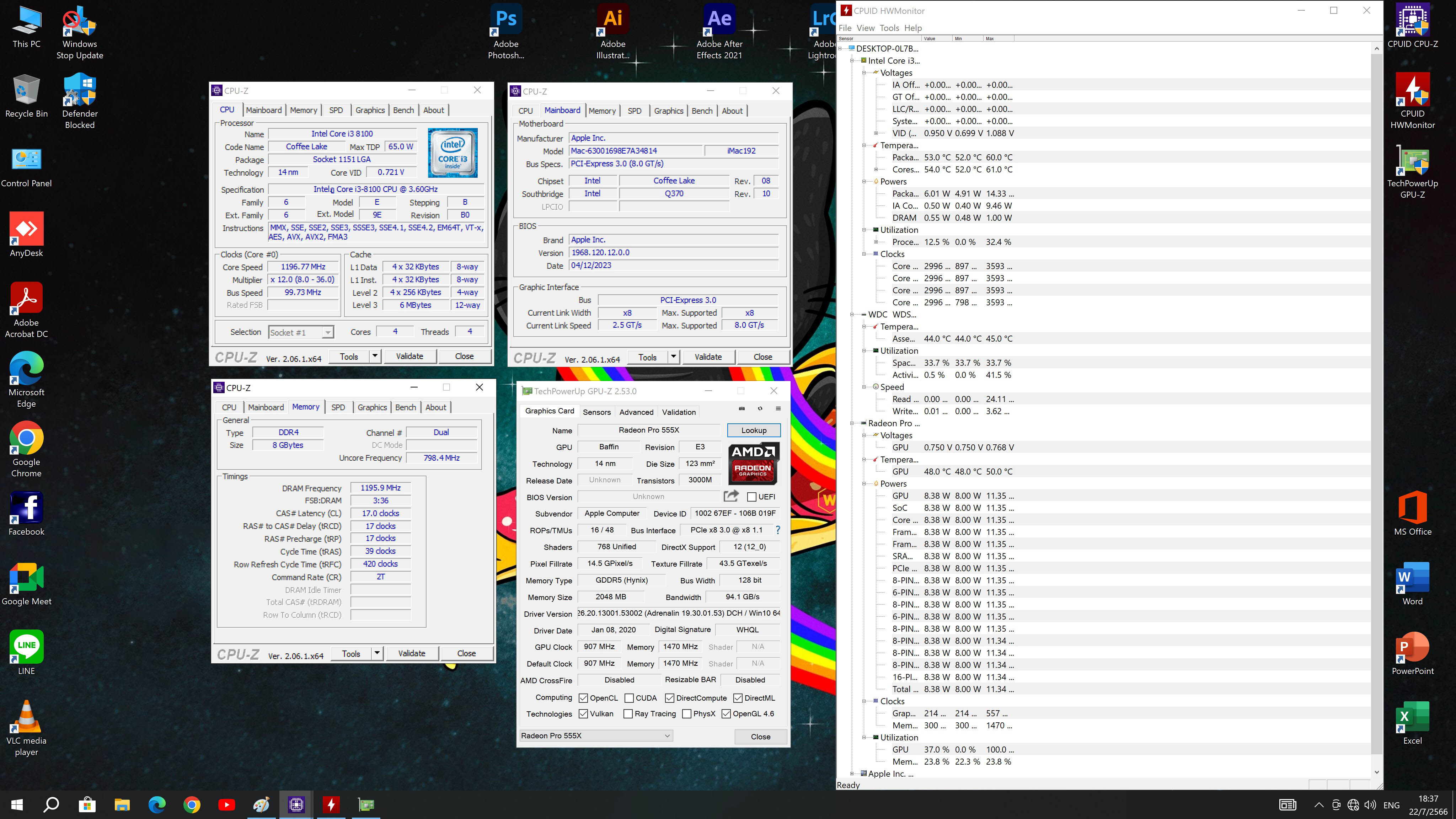The height and width of the screenshot is (819, 1456).
Task: Collapse Intel Core i3 node in HWMonitor
Action: pyautogui.click(x=852, y=60)
